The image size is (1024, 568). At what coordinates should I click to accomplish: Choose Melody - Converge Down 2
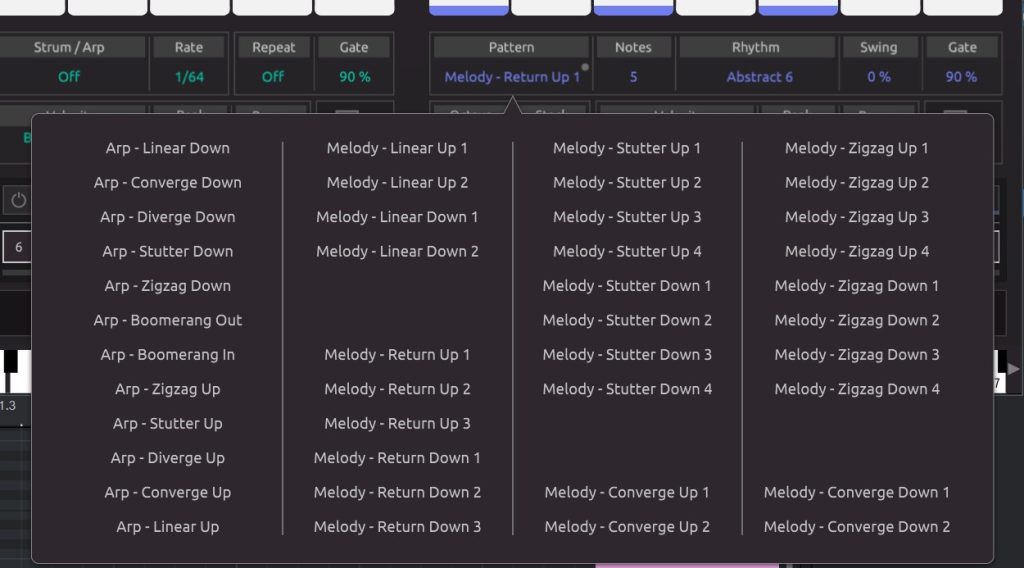(x=857, y=527)
